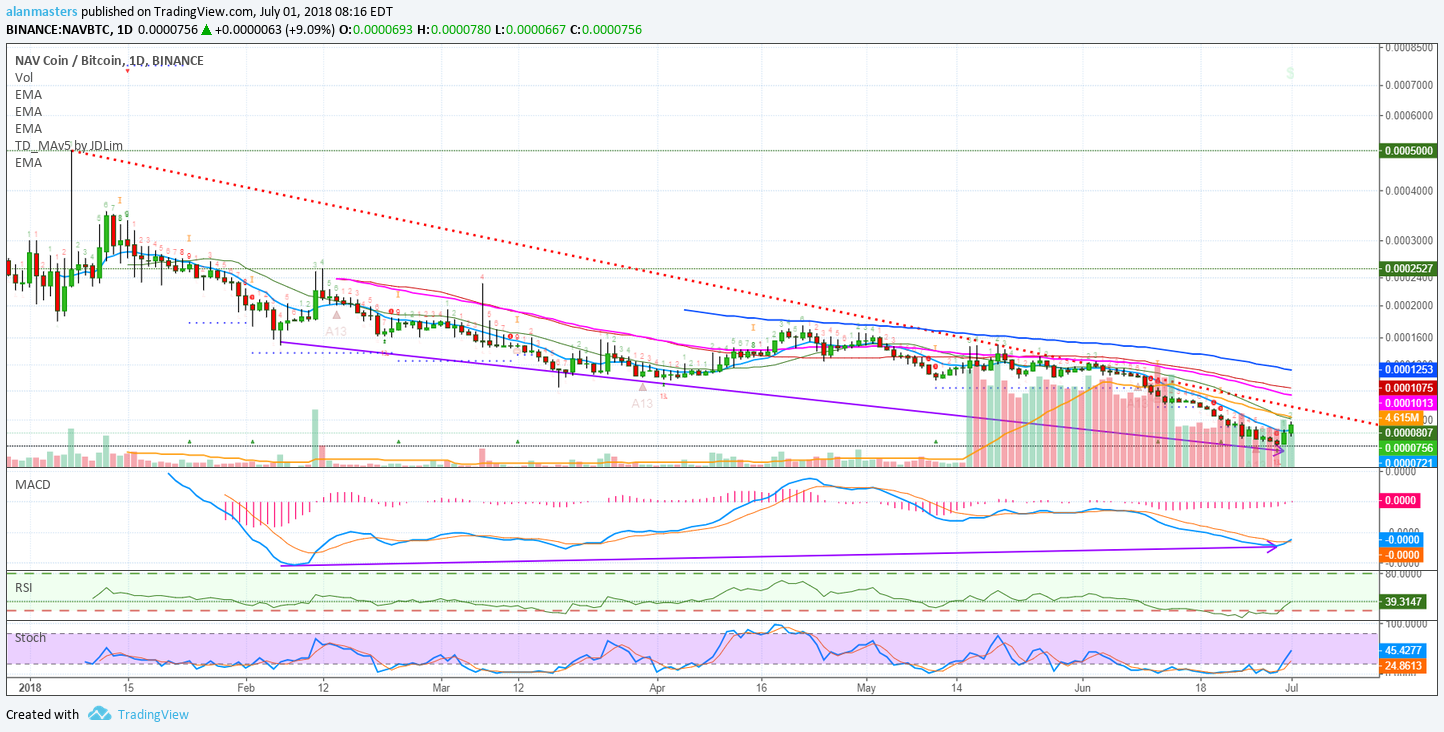Click the May label on time axis
Image resolution: width=1444 pixels, height=732 pixels.
pyautogui.click(x=866, y=688)
